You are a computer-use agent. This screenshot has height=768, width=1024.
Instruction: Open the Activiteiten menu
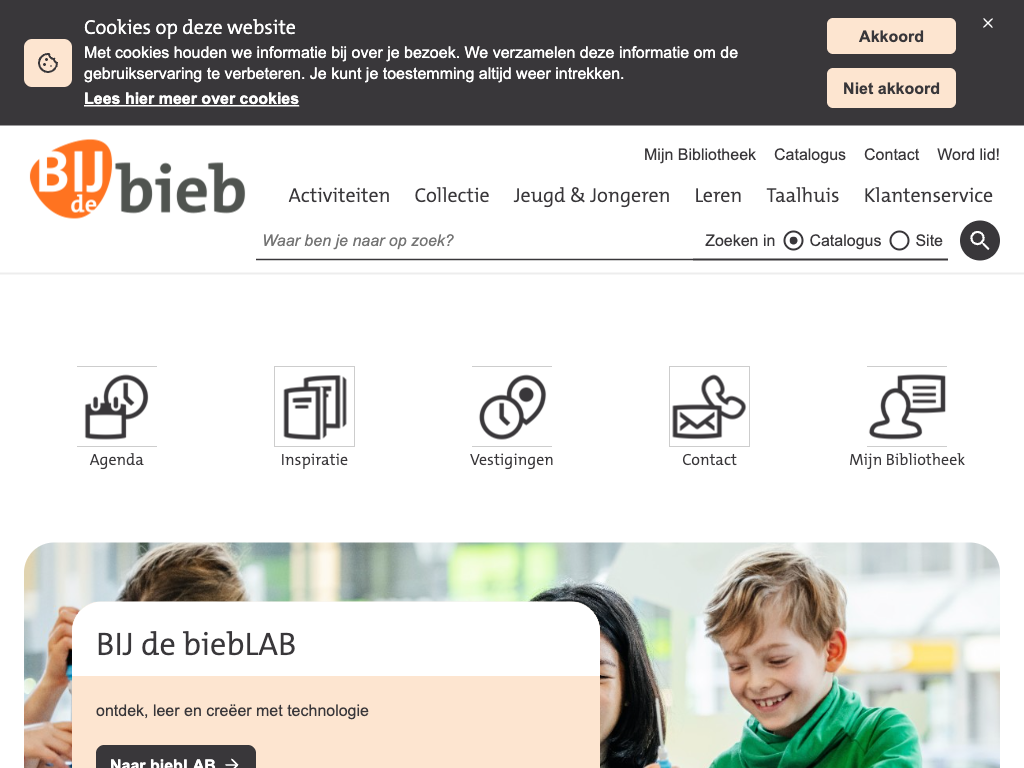(x=339, y=195)
